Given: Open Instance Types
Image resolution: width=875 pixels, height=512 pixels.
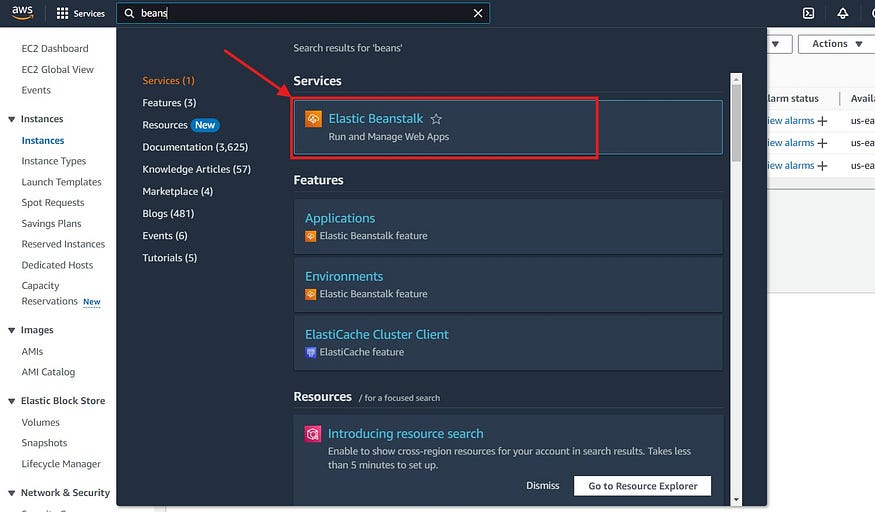Looking at the screenshot, I should (54, 161).
